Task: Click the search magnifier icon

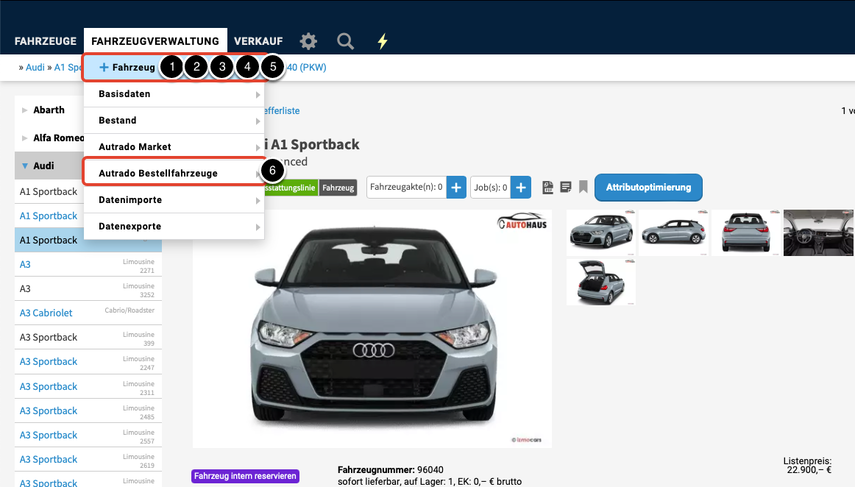Action: (x=345, y=41)
